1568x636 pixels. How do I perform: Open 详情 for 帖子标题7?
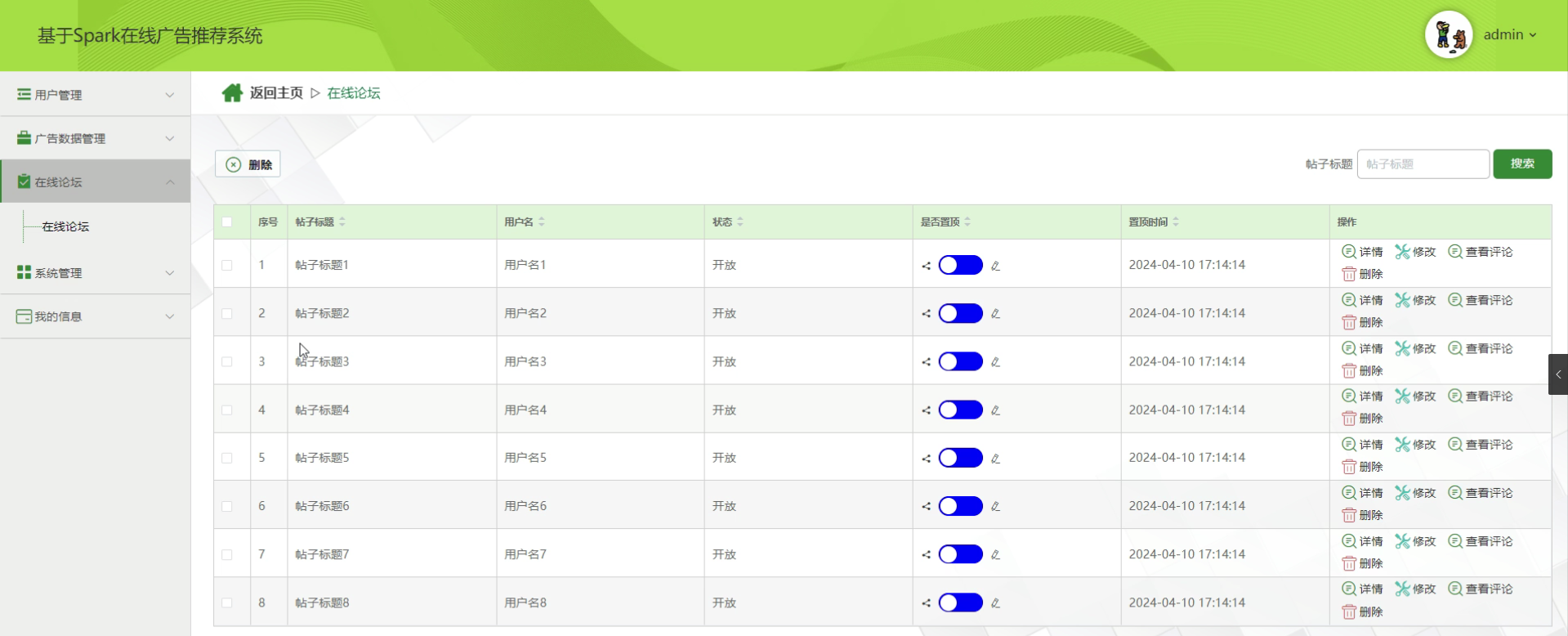pyautogui.click(x=1362, y=541)
